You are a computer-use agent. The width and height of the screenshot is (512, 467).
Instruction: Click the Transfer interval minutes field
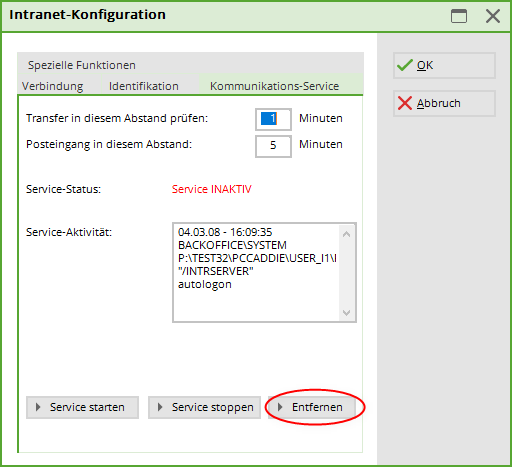click(x=273, y=119)
